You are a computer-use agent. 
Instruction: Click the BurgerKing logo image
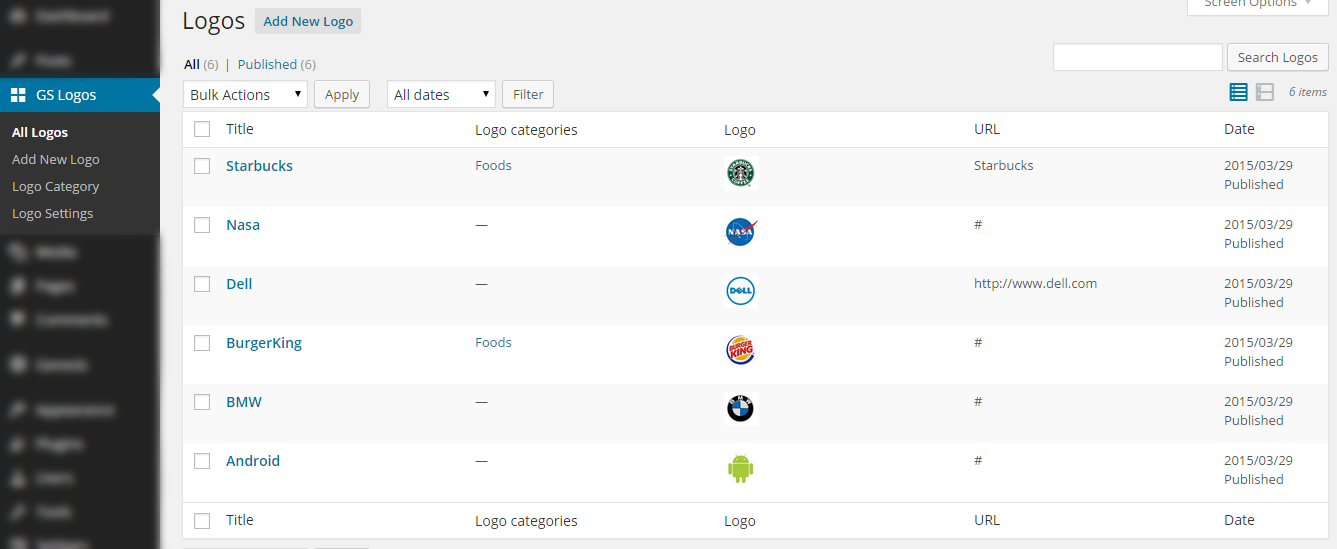click(x=740, y=350)
